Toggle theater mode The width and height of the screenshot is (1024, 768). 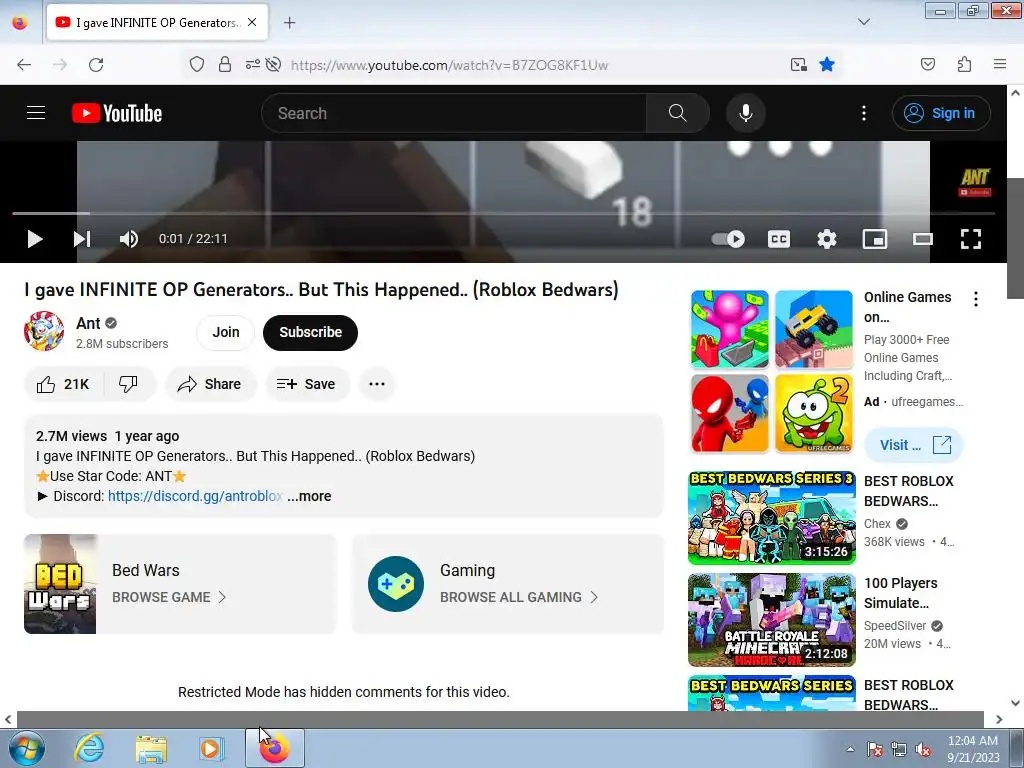(923, 239)
